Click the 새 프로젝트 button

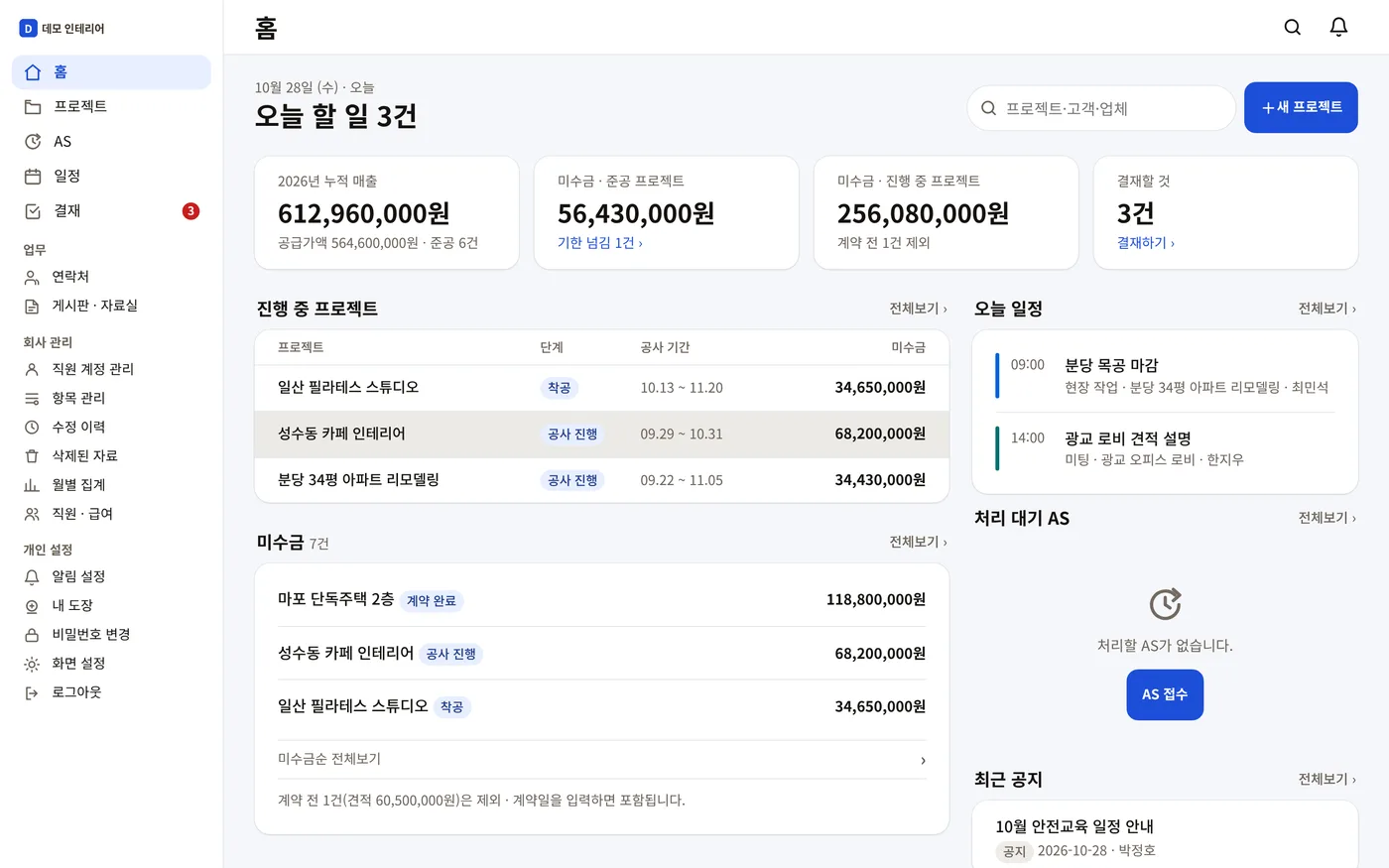pyautogui.click(x=1301, y=107)
